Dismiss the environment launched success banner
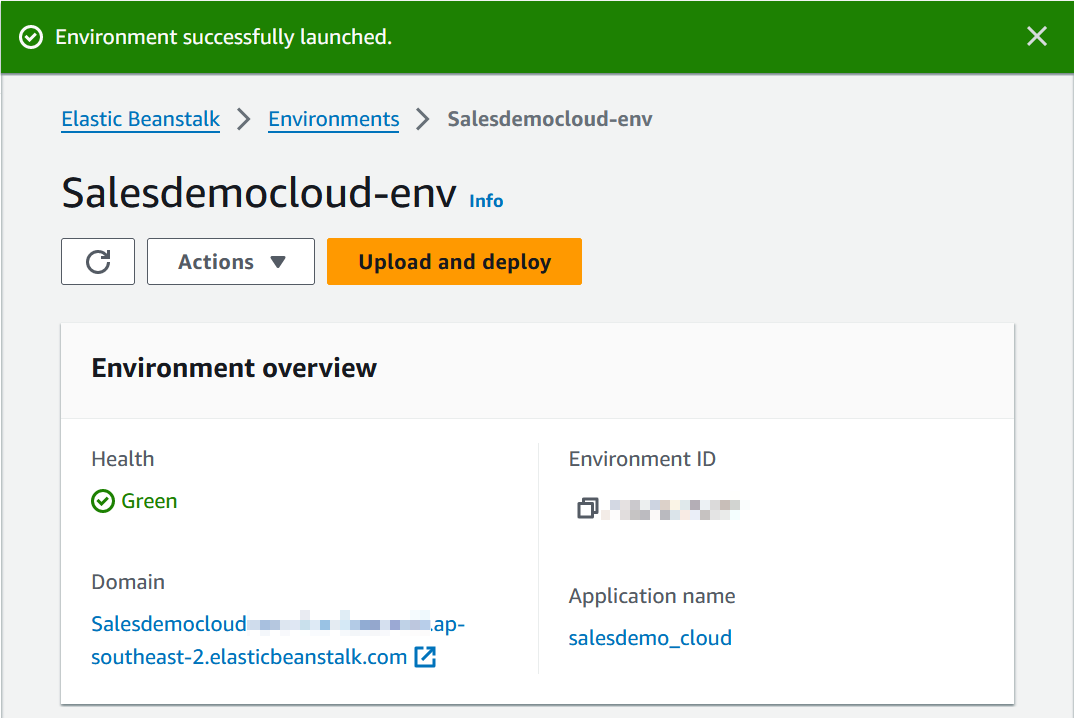 1037,37
